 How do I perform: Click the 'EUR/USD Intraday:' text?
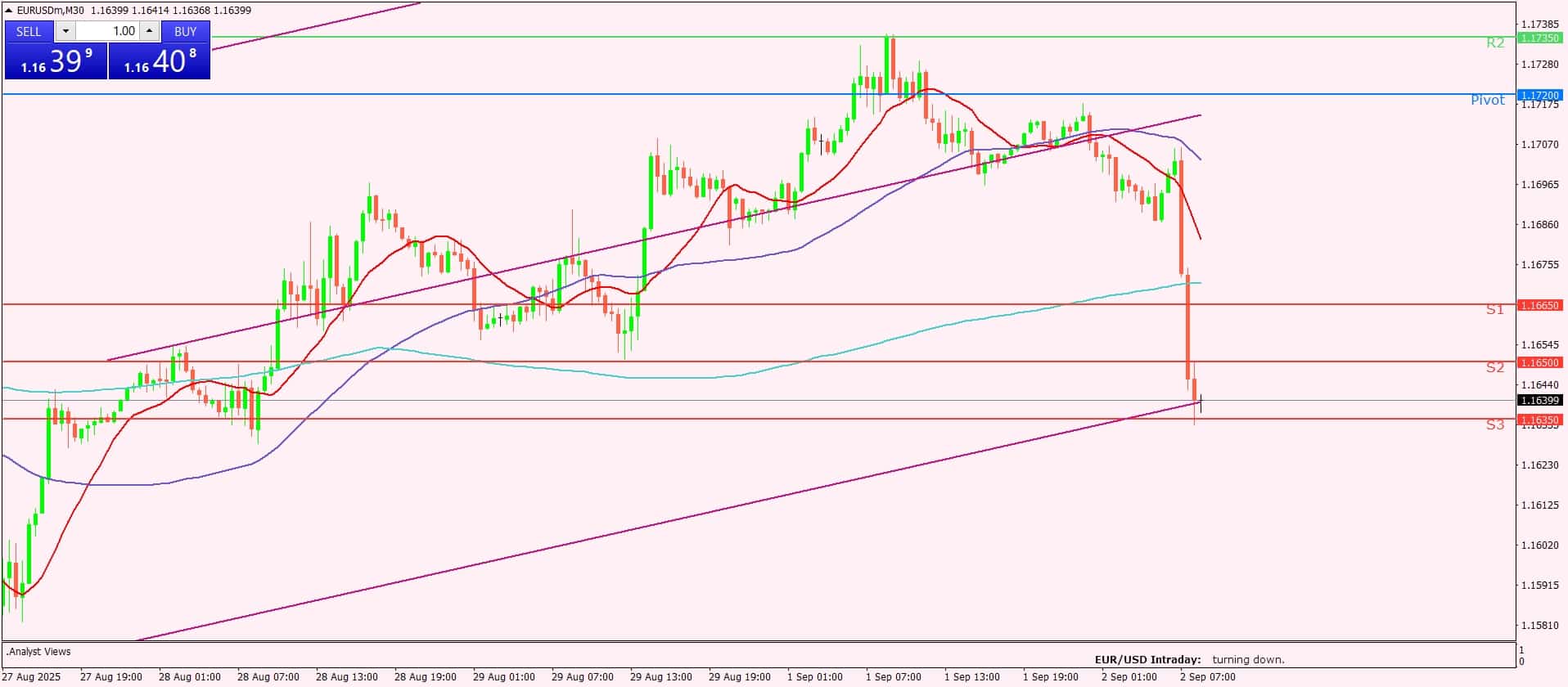pyautogui.click(x=1147, y=659)
